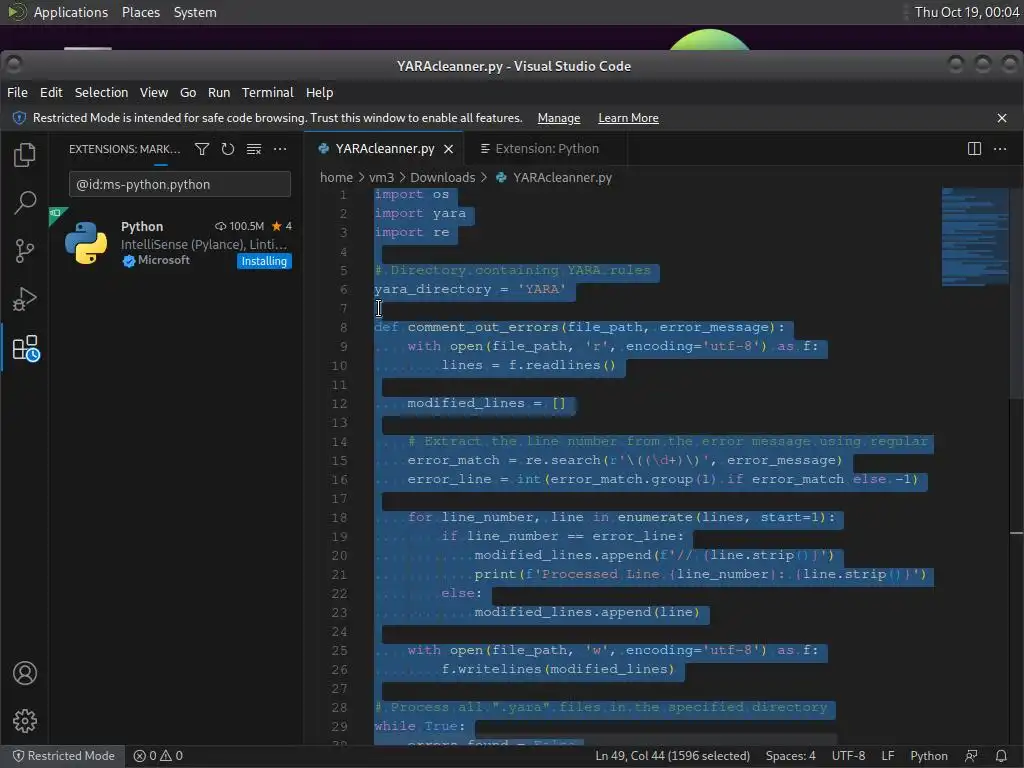1024x768 pixels.
Task: Click home in breadcrumb path
Action: 336,178
